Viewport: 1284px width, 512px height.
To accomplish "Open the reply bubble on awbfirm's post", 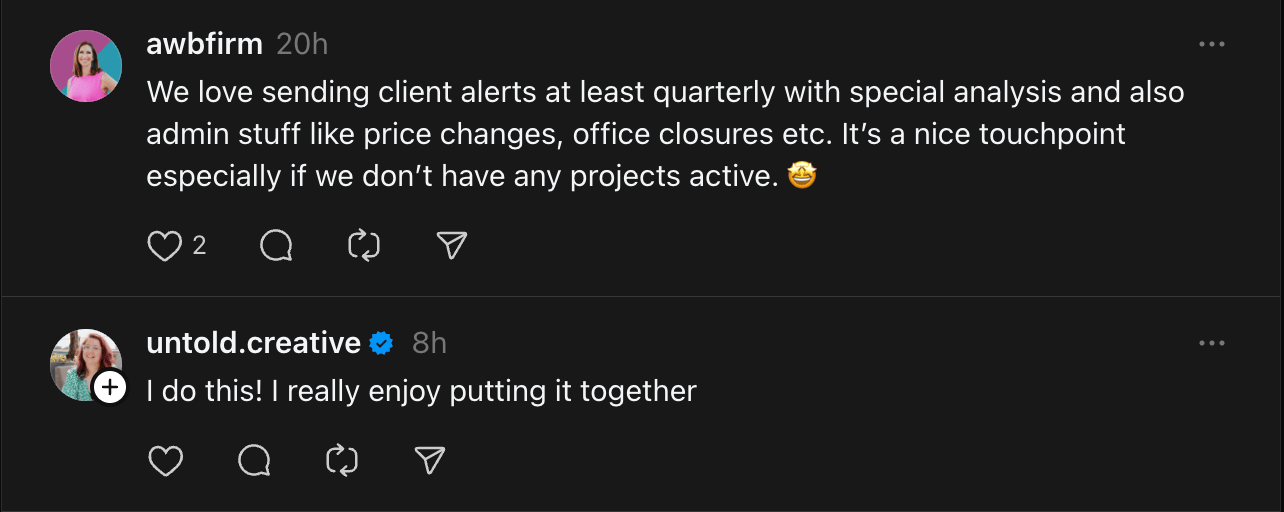I will tap(276, 245).
